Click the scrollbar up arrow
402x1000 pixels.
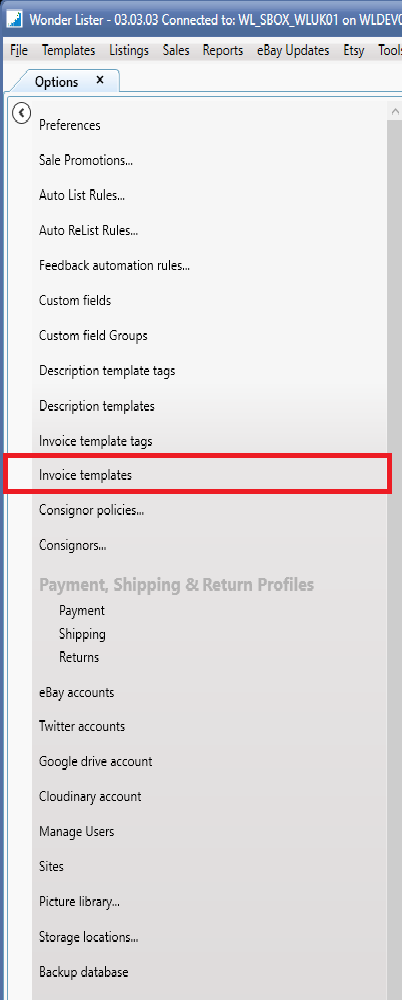394,112
